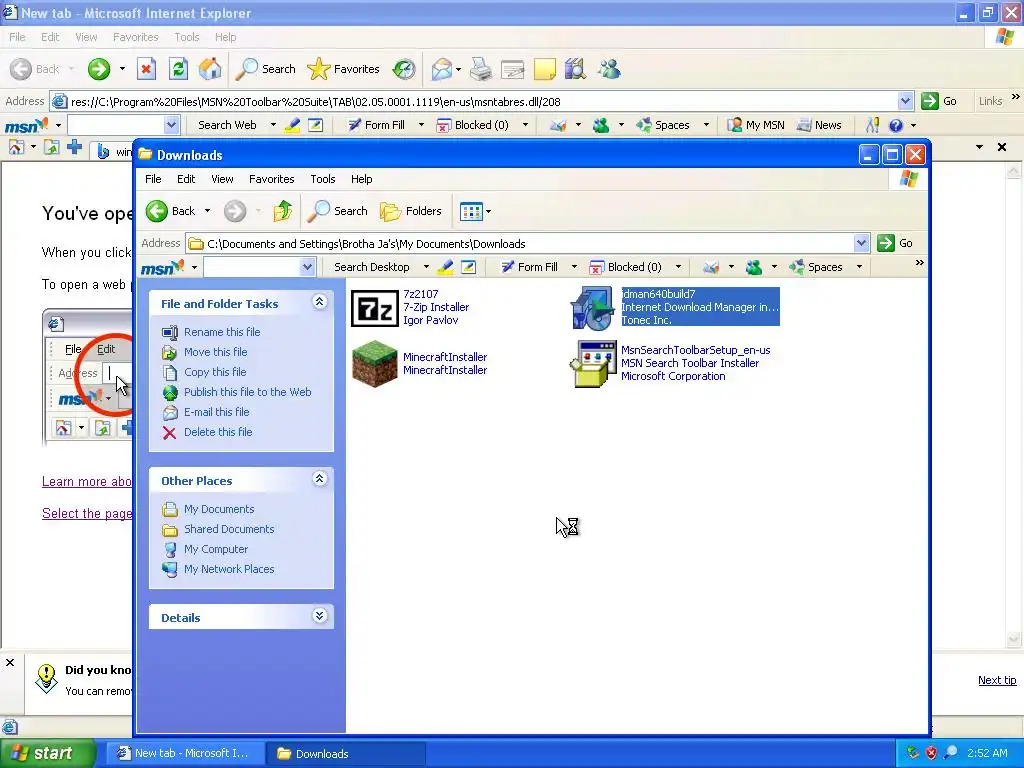This screenshot has width=1024, height=768.
Task: Click the My MSN button in Internet Explorer
Action: (756, 125)
